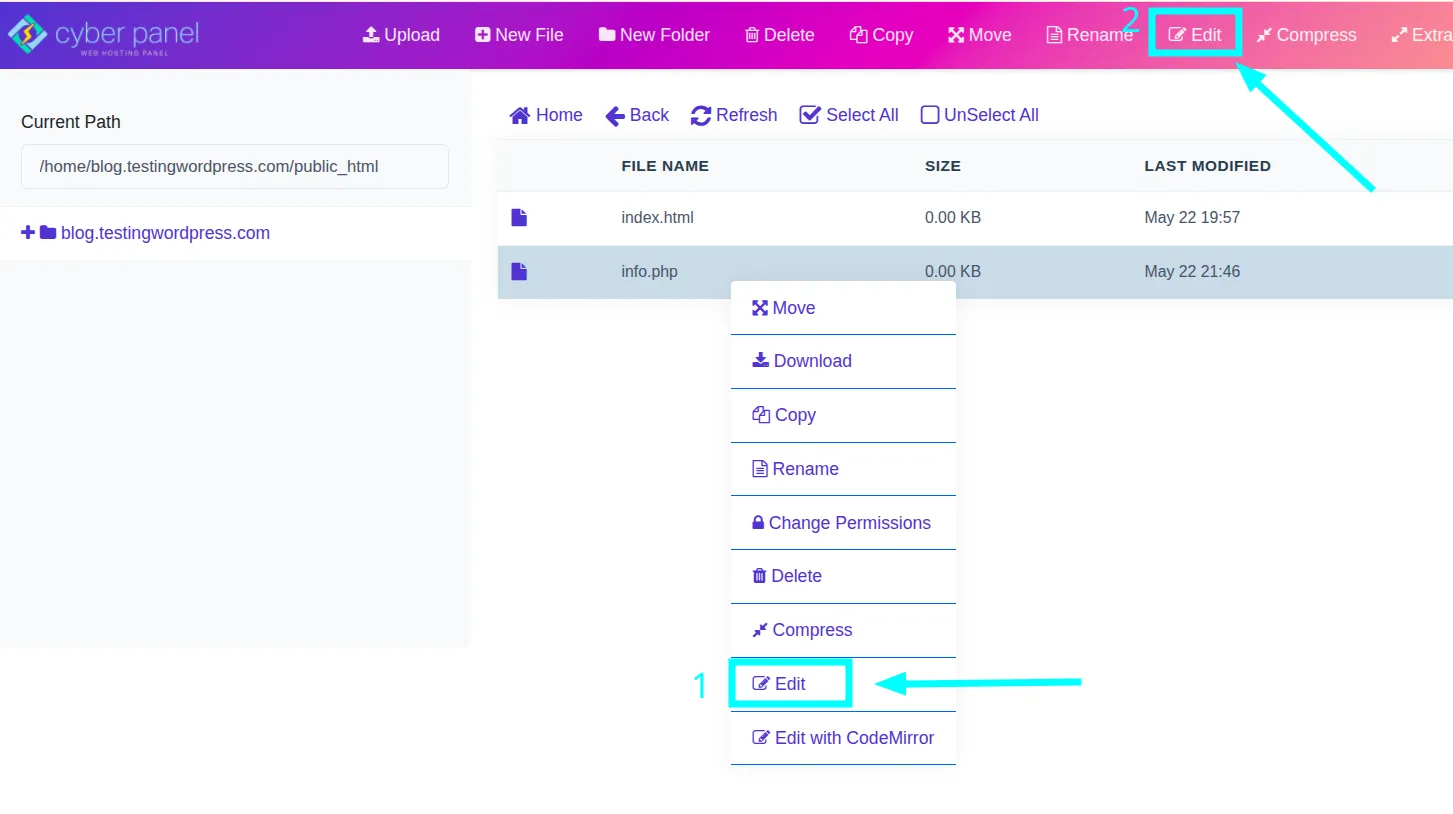The image size is (1453, 814).
Task: Click the Compress icon in top toolbar
Action: [x=1264, y=35]
